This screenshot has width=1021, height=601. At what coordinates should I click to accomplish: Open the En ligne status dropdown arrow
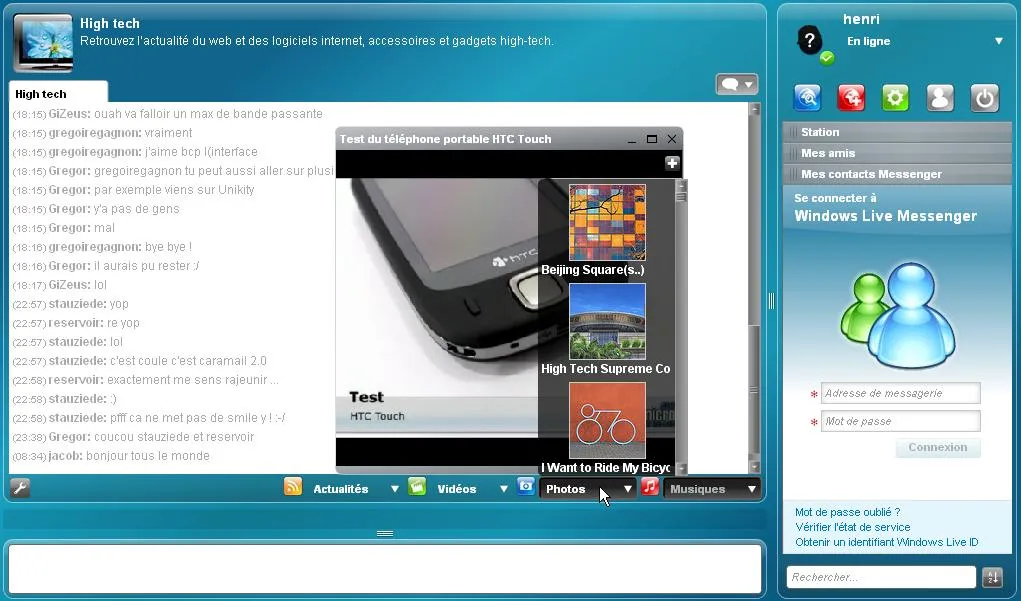(999, 41)
